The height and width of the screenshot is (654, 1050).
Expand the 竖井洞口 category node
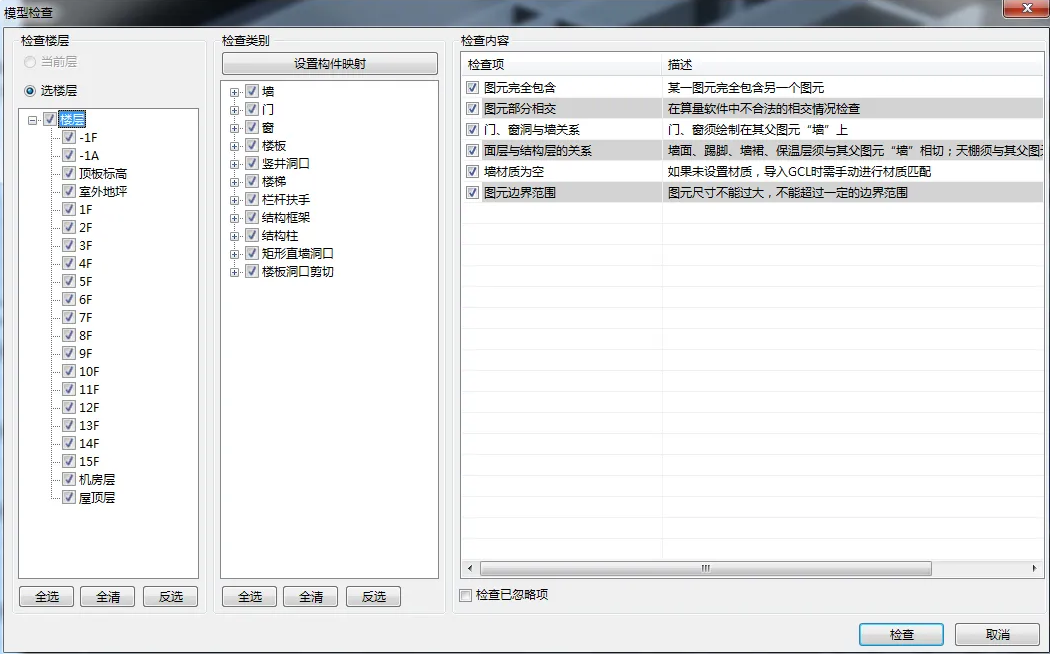point(234,165)
